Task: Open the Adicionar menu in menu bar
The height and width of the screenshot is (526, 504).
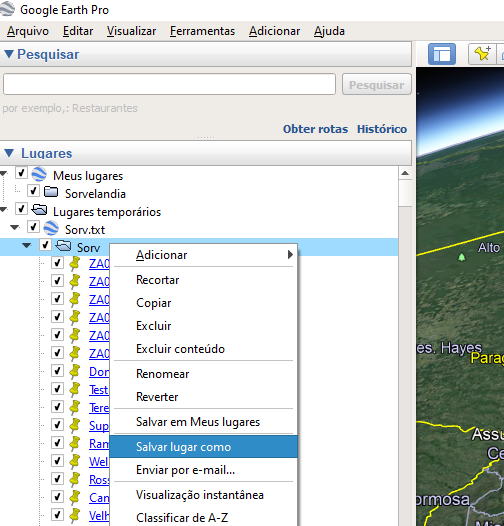Action: click(274, 31)
